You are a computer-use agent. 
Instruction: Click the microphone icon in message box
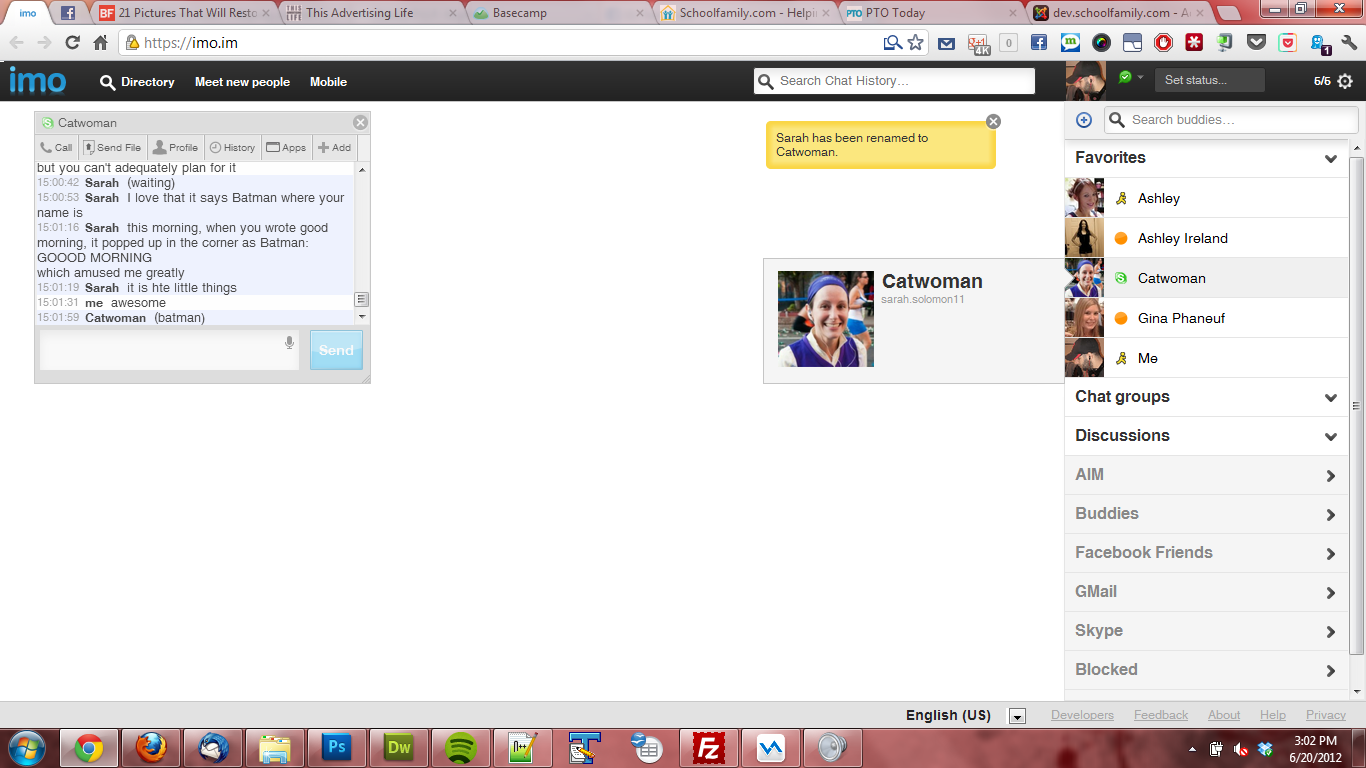[x=290, y=343]
